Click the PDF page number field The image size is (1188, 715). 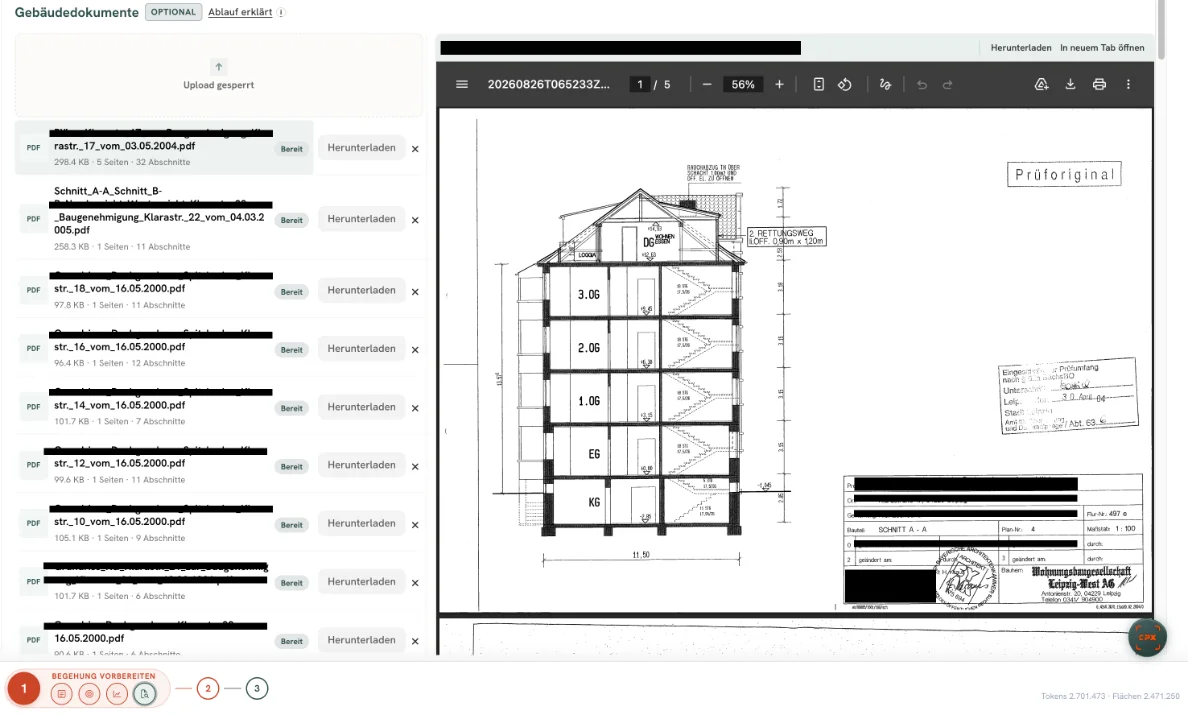point(639,84)
